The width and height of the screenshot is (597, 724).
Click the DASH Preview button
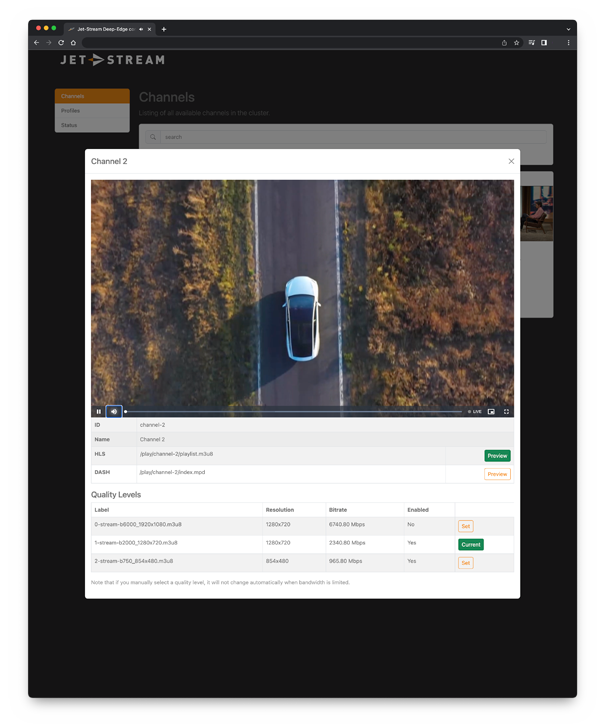497,474
